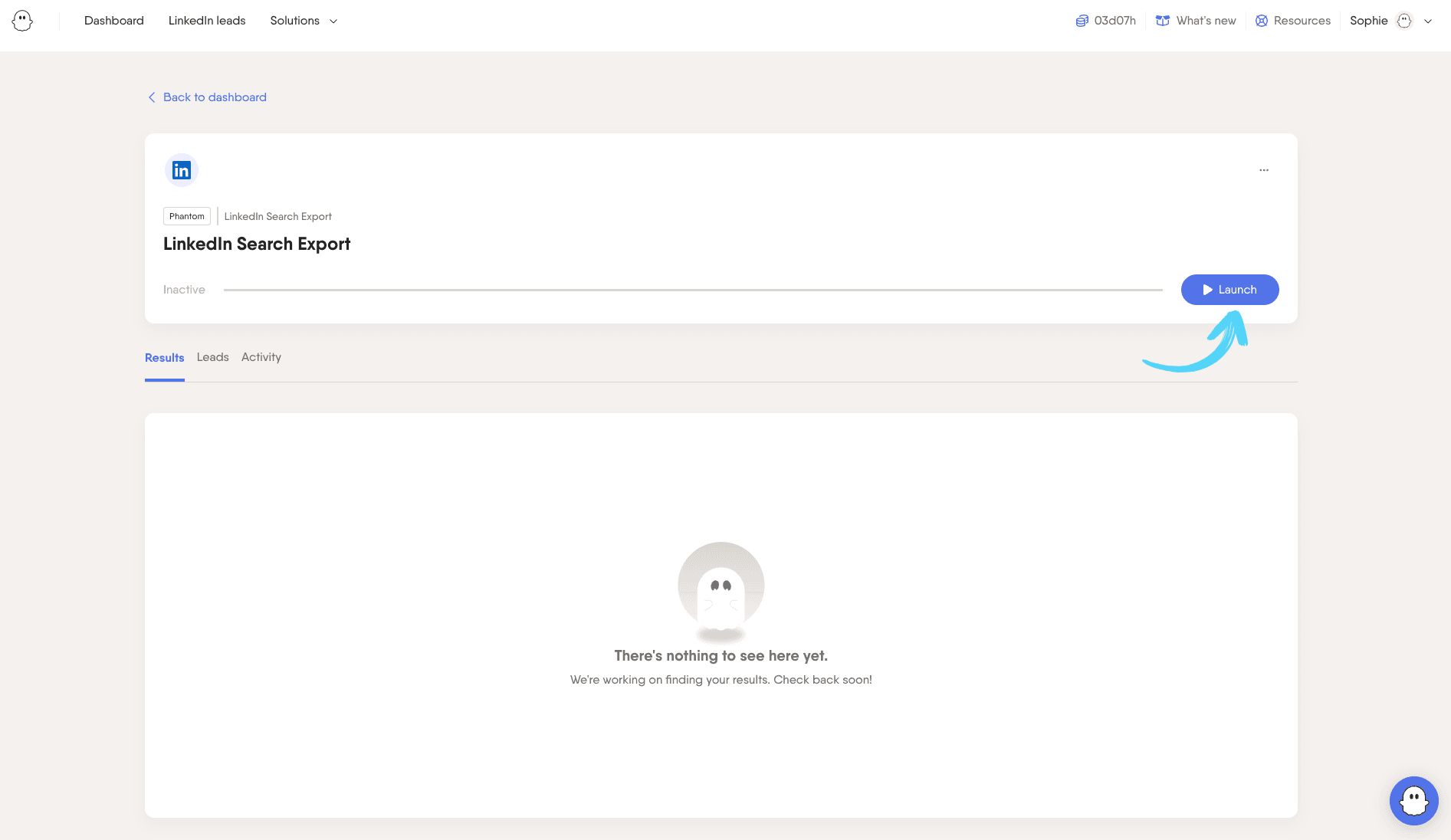Click the Phantom tag badge
This screenshot has width=1451, height=840.
tap(187, 216)
